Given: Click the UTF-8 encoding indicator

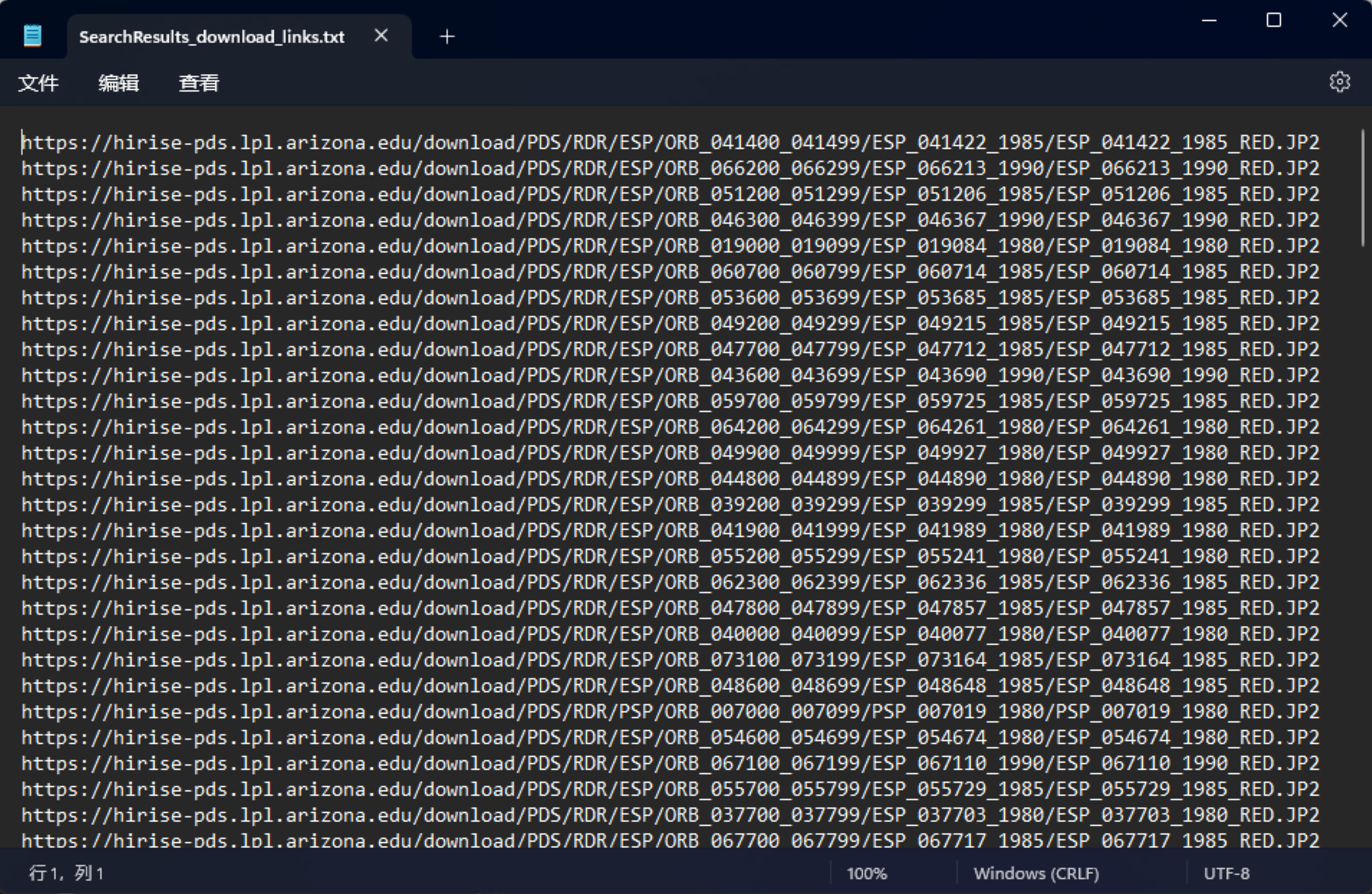Looking at the screenshot, I should pos(1226,873).
